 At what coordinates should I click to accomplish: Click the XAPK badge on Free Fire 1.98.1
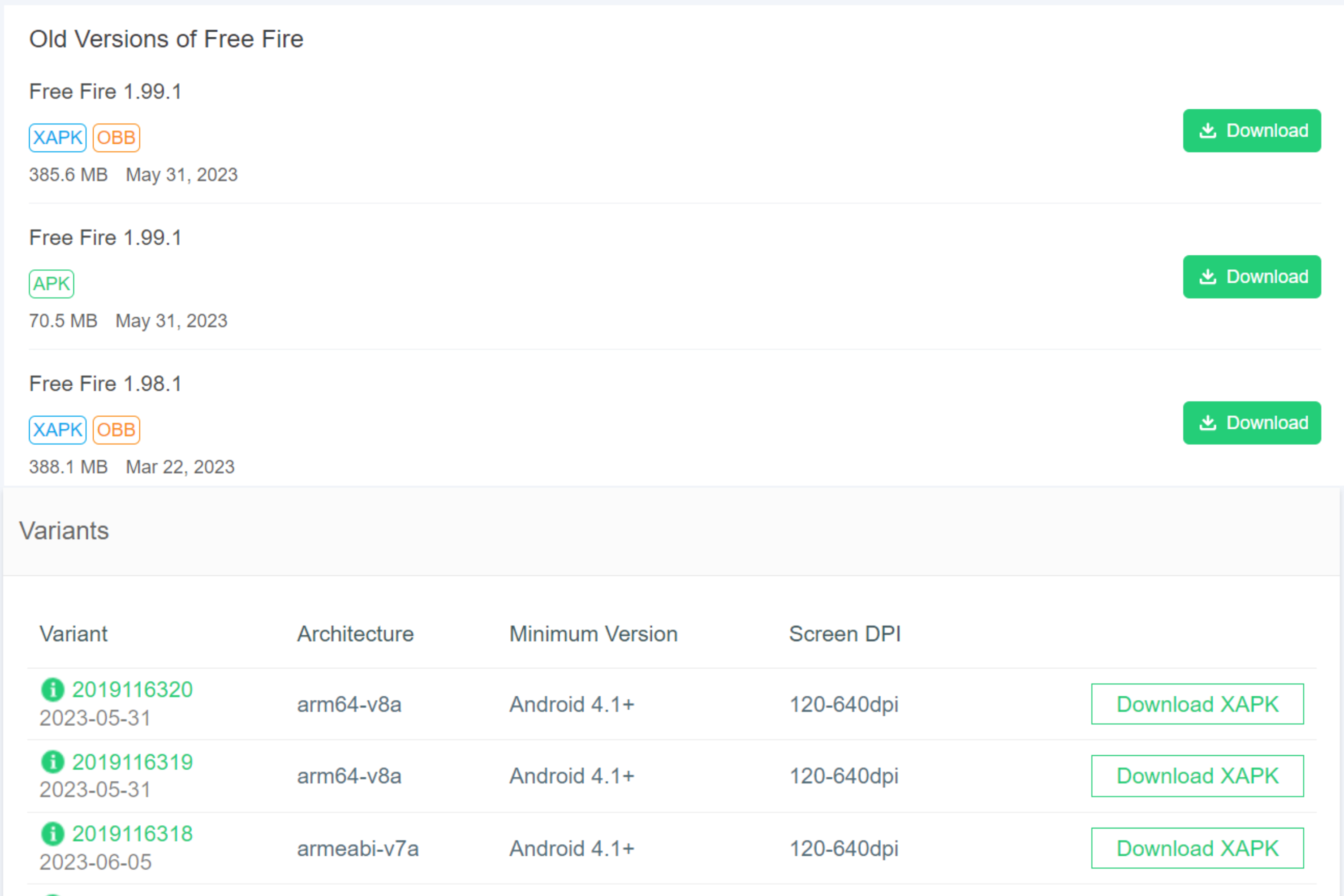tap(57, 429)
